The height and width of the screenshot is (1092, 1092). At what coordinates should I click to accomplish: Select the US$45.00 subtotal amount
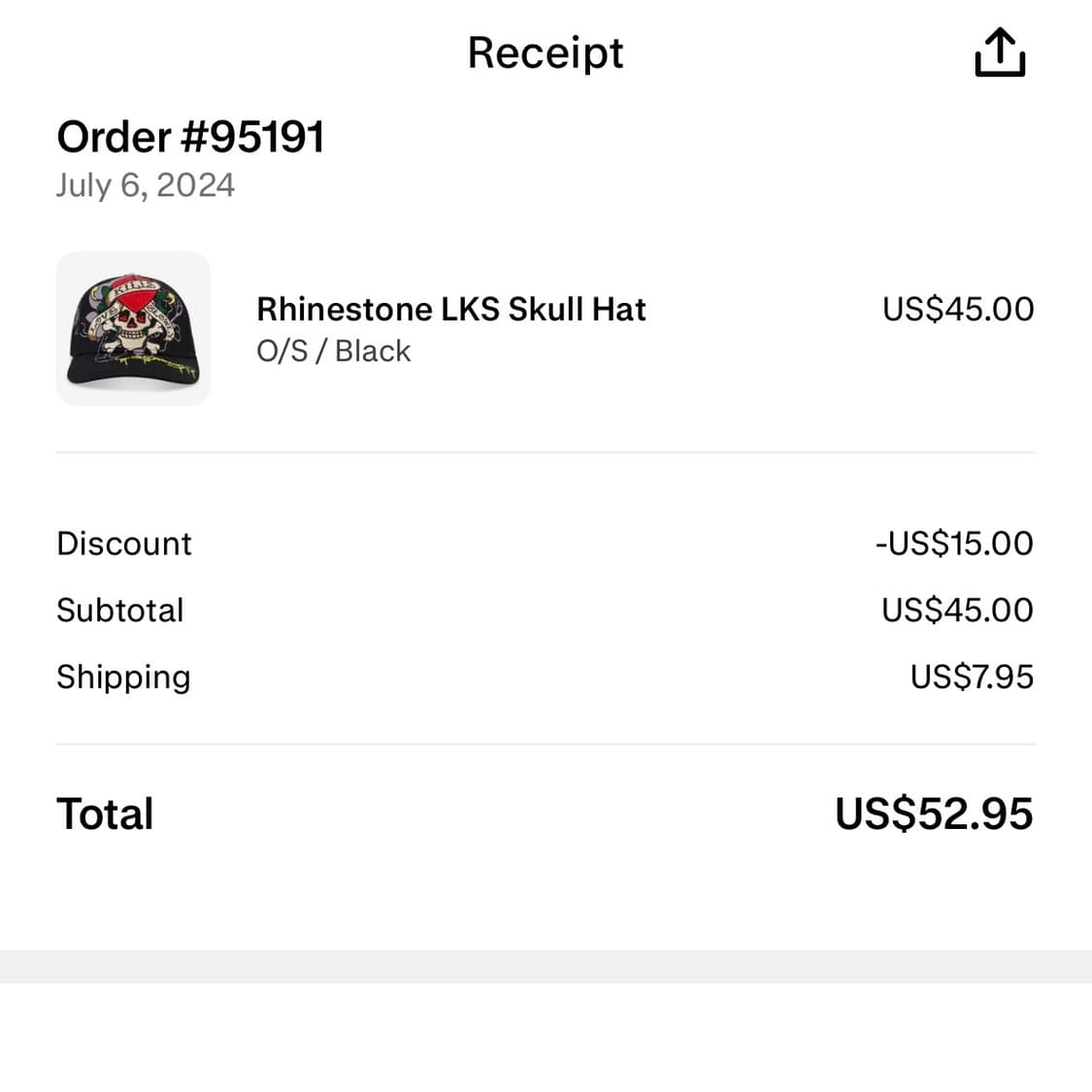coord(957,610)
